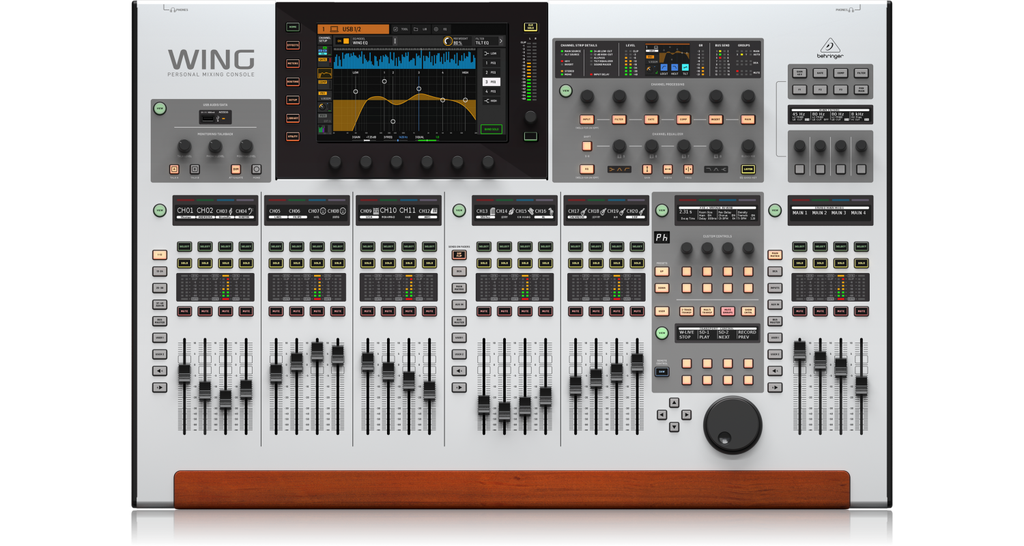
Task: Toggle MUTE on channel CH04
Action: point(246,312)
